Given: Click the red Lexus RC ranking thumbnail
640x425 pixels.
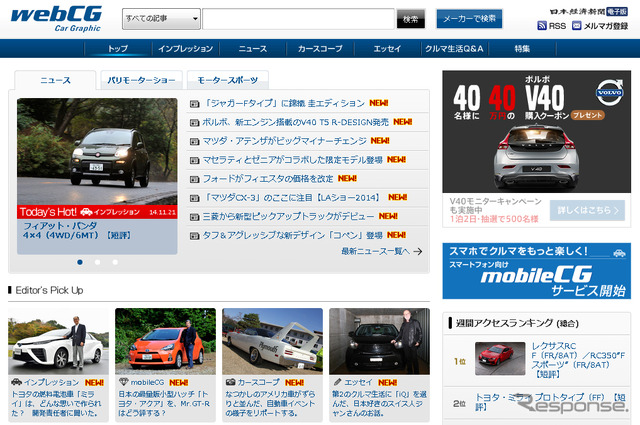Looking at the screenshot, I should point(500,359).
